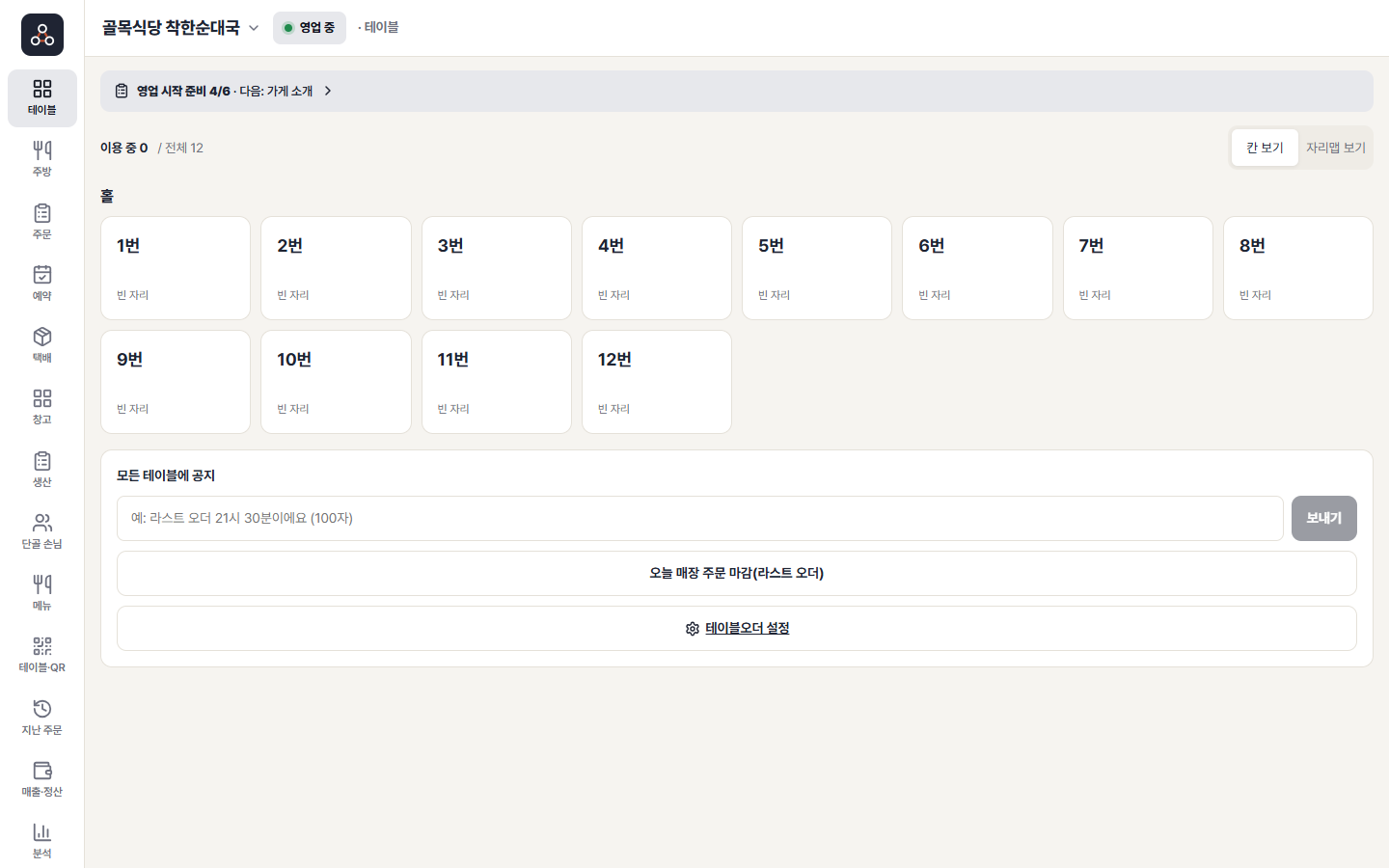This screenshot has width=1389, height=868.
Task: Open the 분석 chart icon
Action: pos(42,840)
